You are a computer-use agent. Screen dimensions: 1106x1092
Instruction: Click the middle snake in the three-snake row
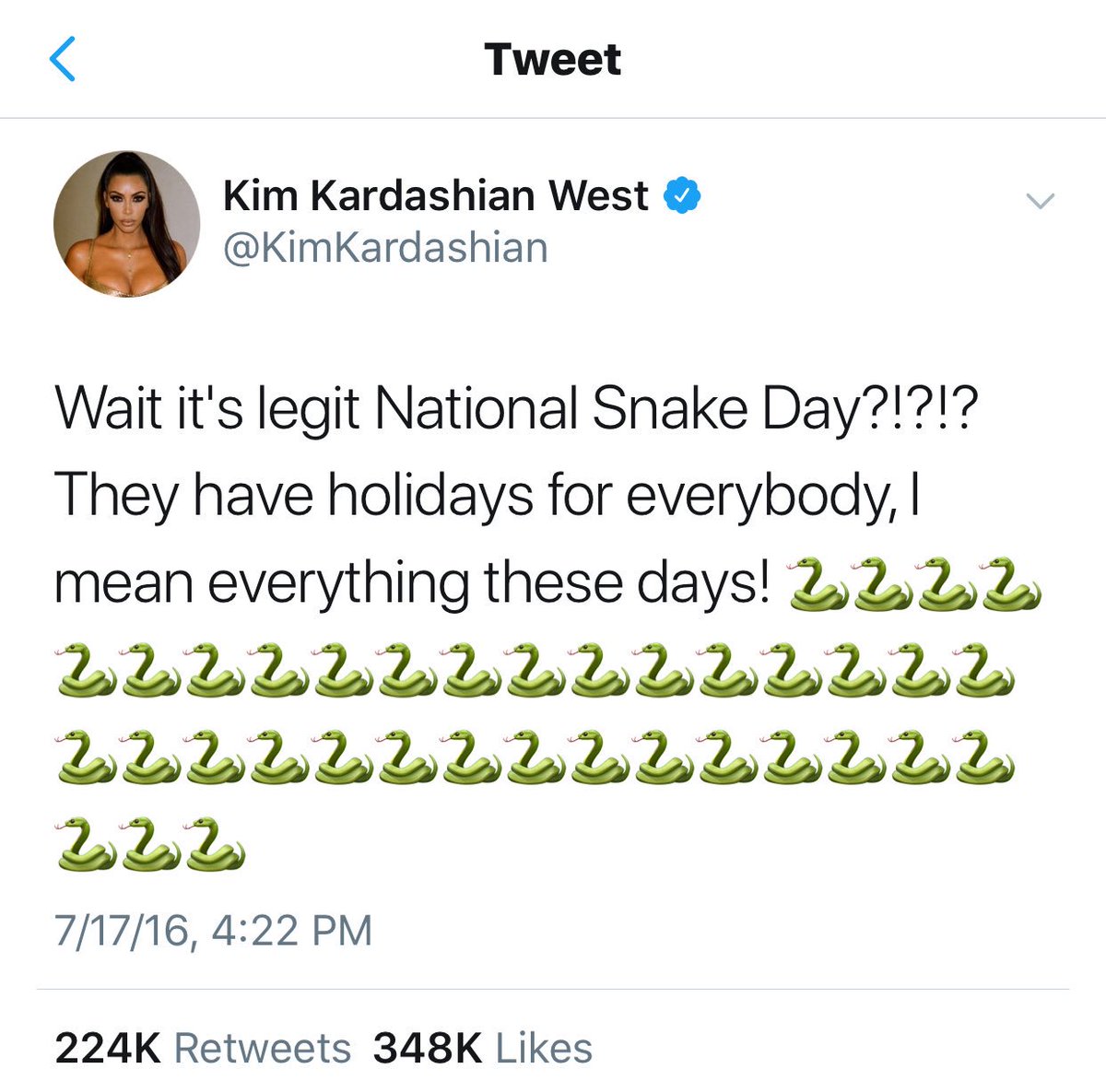pos(150,844)
